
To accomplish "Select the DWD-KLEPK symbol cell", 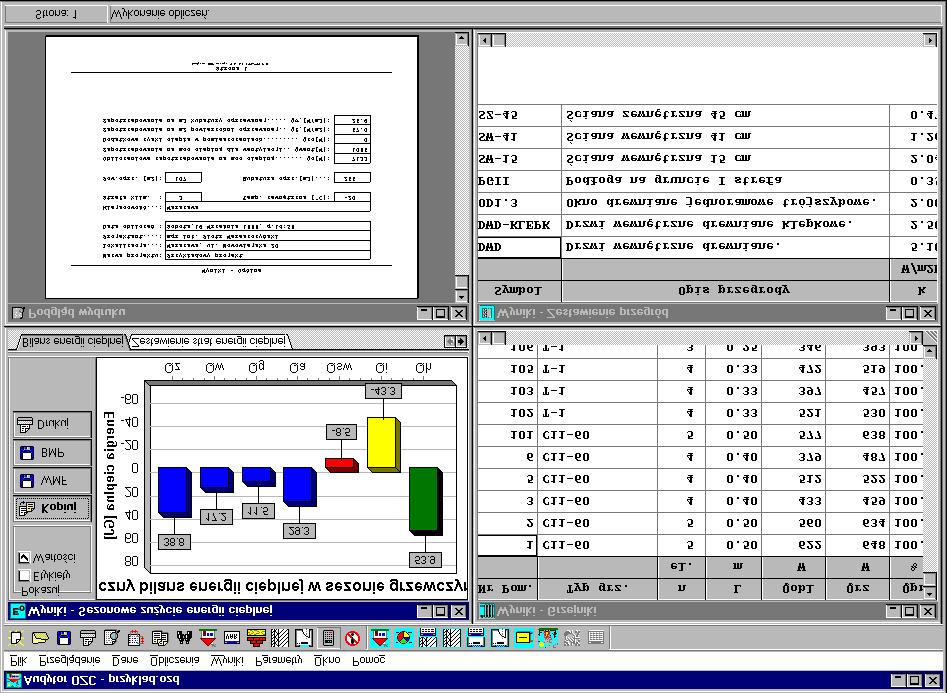I will coord(519,225).
